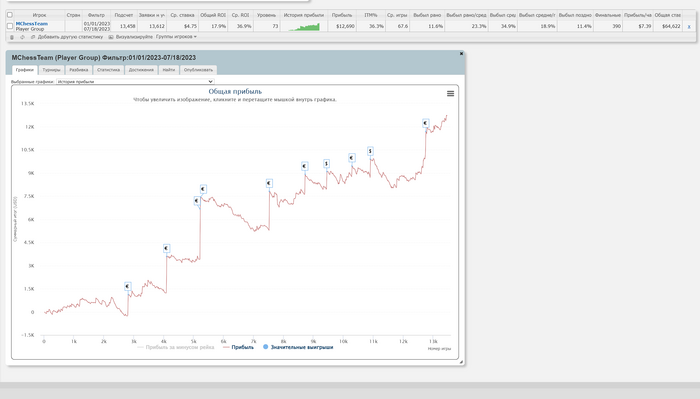Screen dimensions: 700x399
Task: Open the Достижения tab
Action: (x=141, y=70)
